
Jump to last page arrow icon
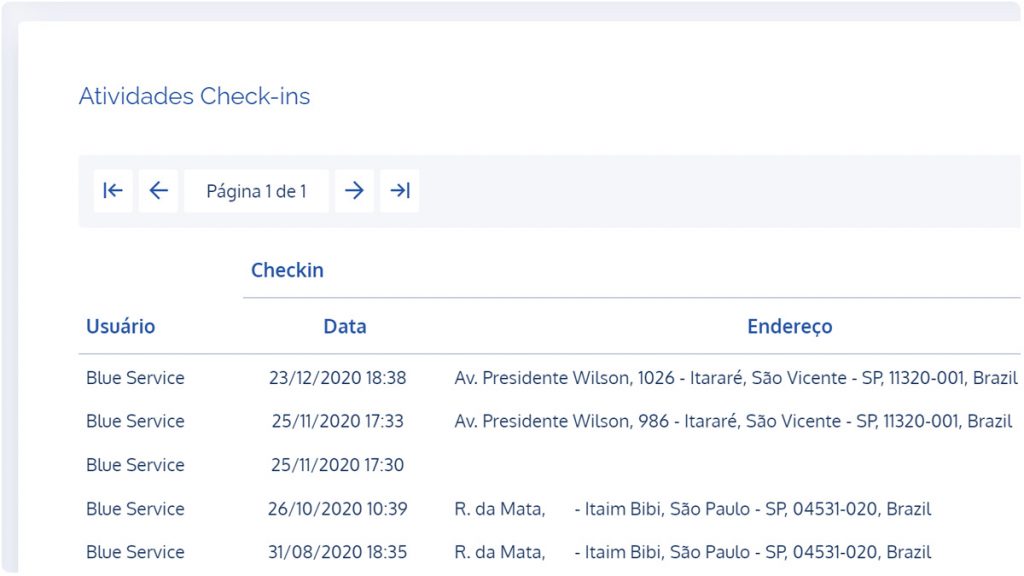pos(400,191)
